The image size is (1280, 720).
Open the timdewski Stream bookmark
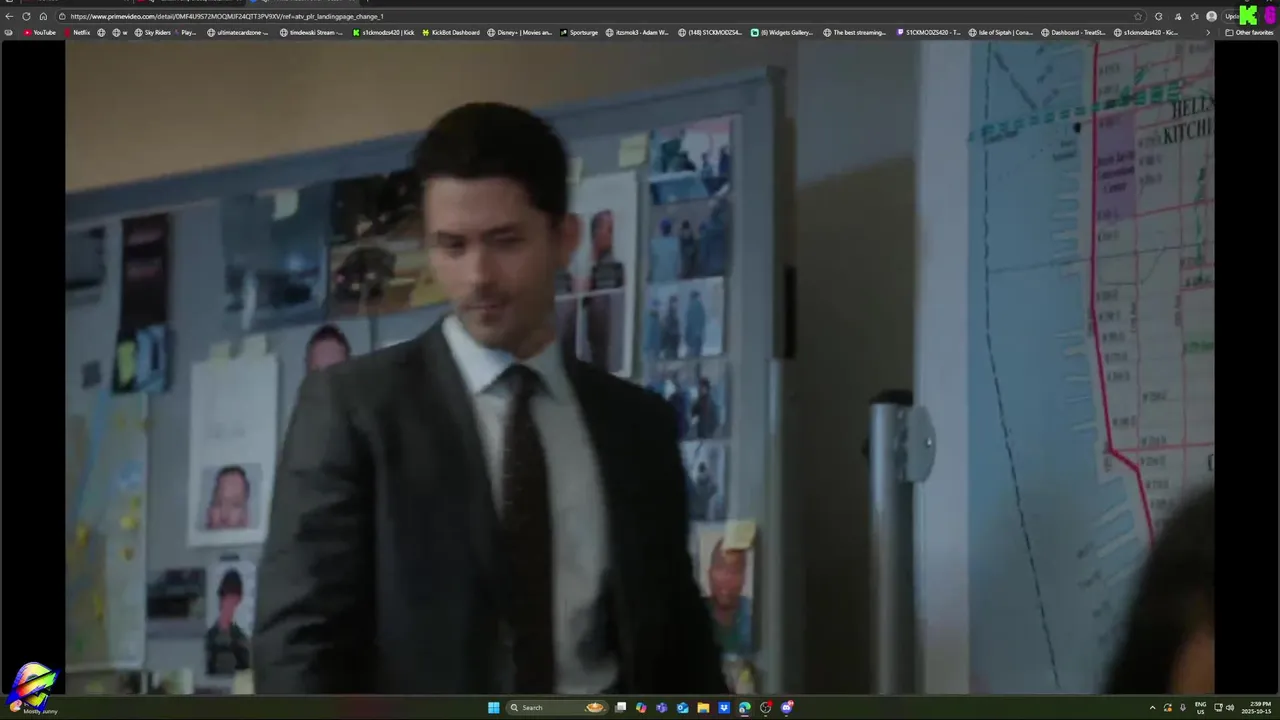pyautogui.click(x=311, y=32)
